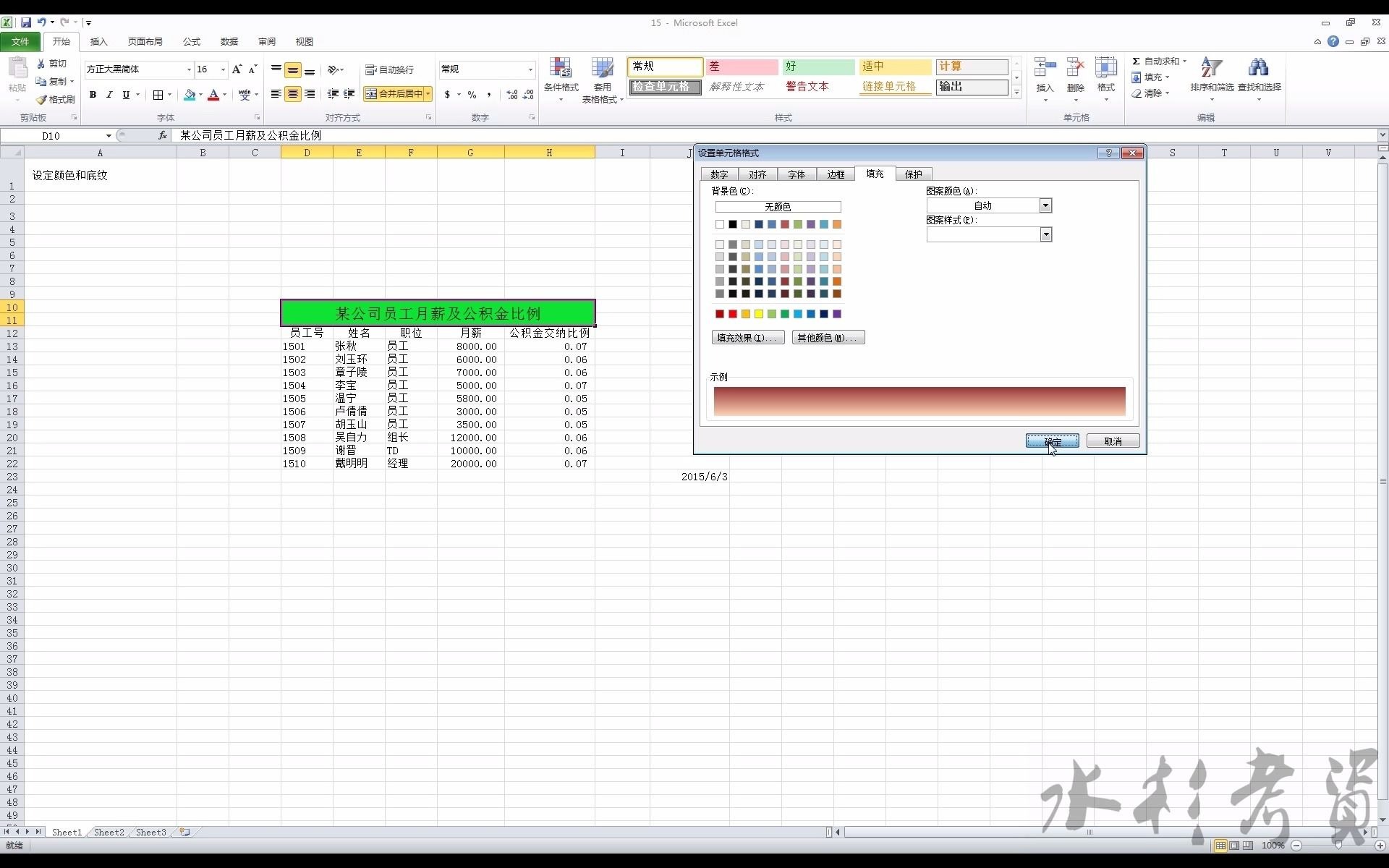Toggle Underline formatting

click(126, 95)
